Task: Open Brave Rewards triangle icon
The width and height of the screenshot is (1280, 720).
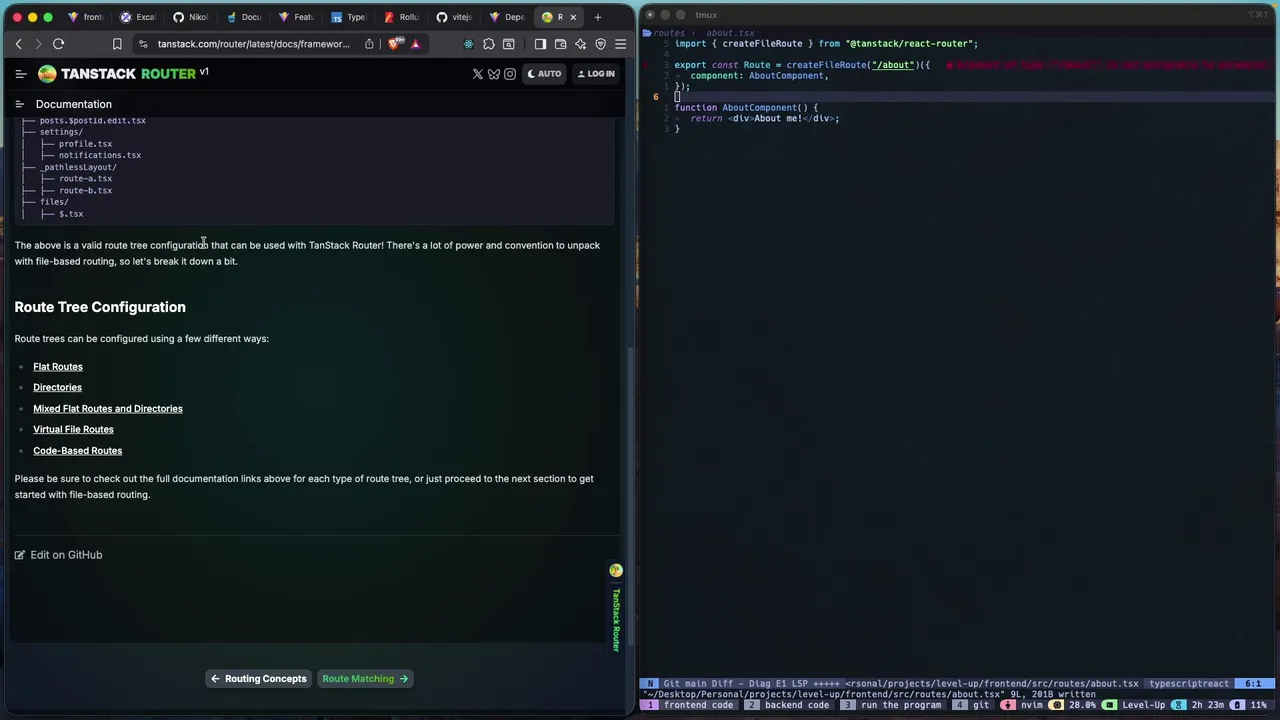Action: pyautogui.click(x=415, y=44)
